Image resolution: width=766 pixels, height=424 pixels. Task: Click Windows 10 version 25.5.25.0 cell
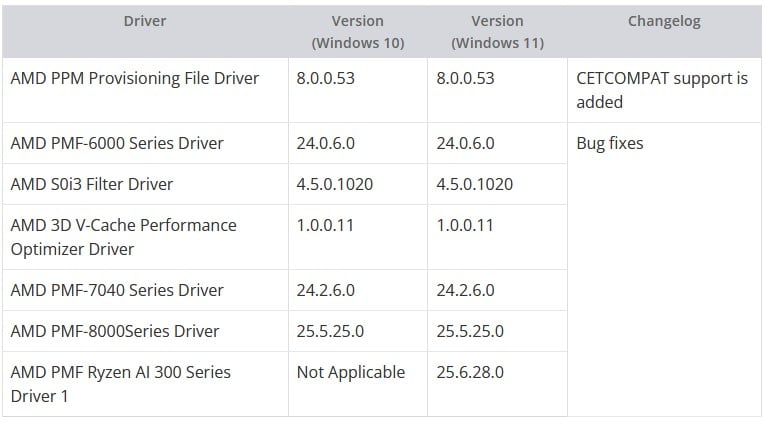(x=330, y=331)
